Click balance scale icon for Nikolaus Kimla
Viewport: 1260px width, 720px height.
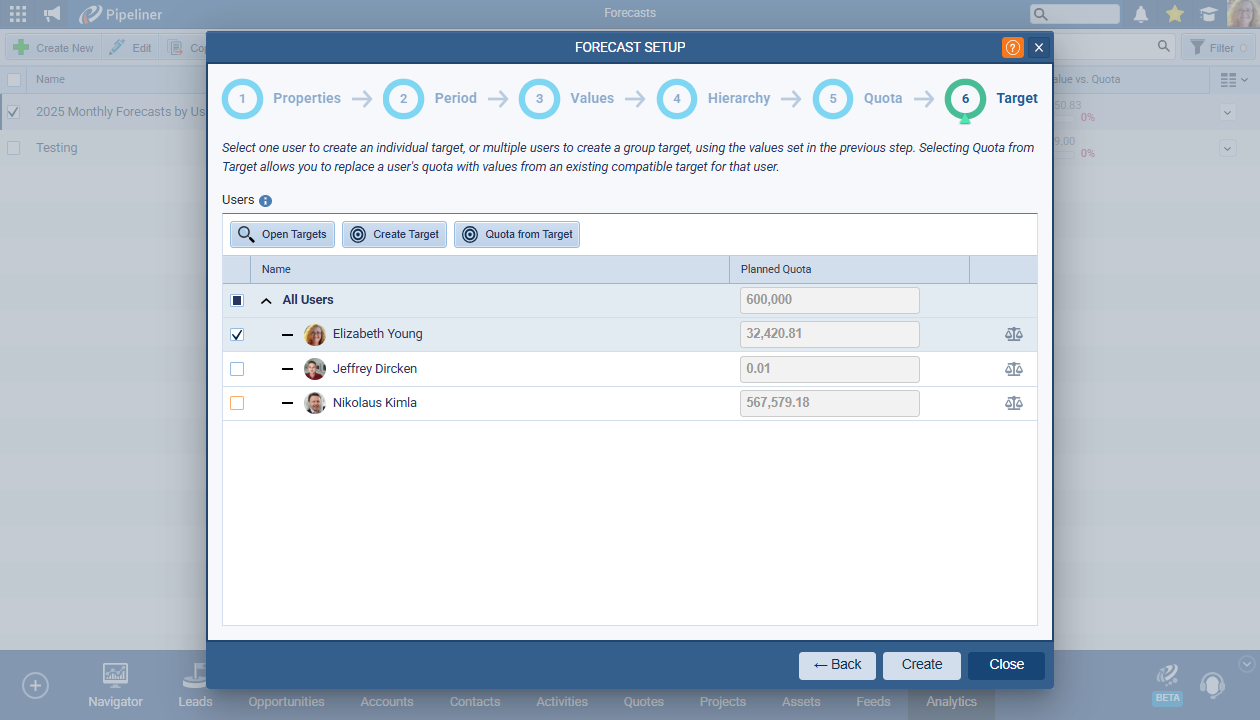(1014, 403)
